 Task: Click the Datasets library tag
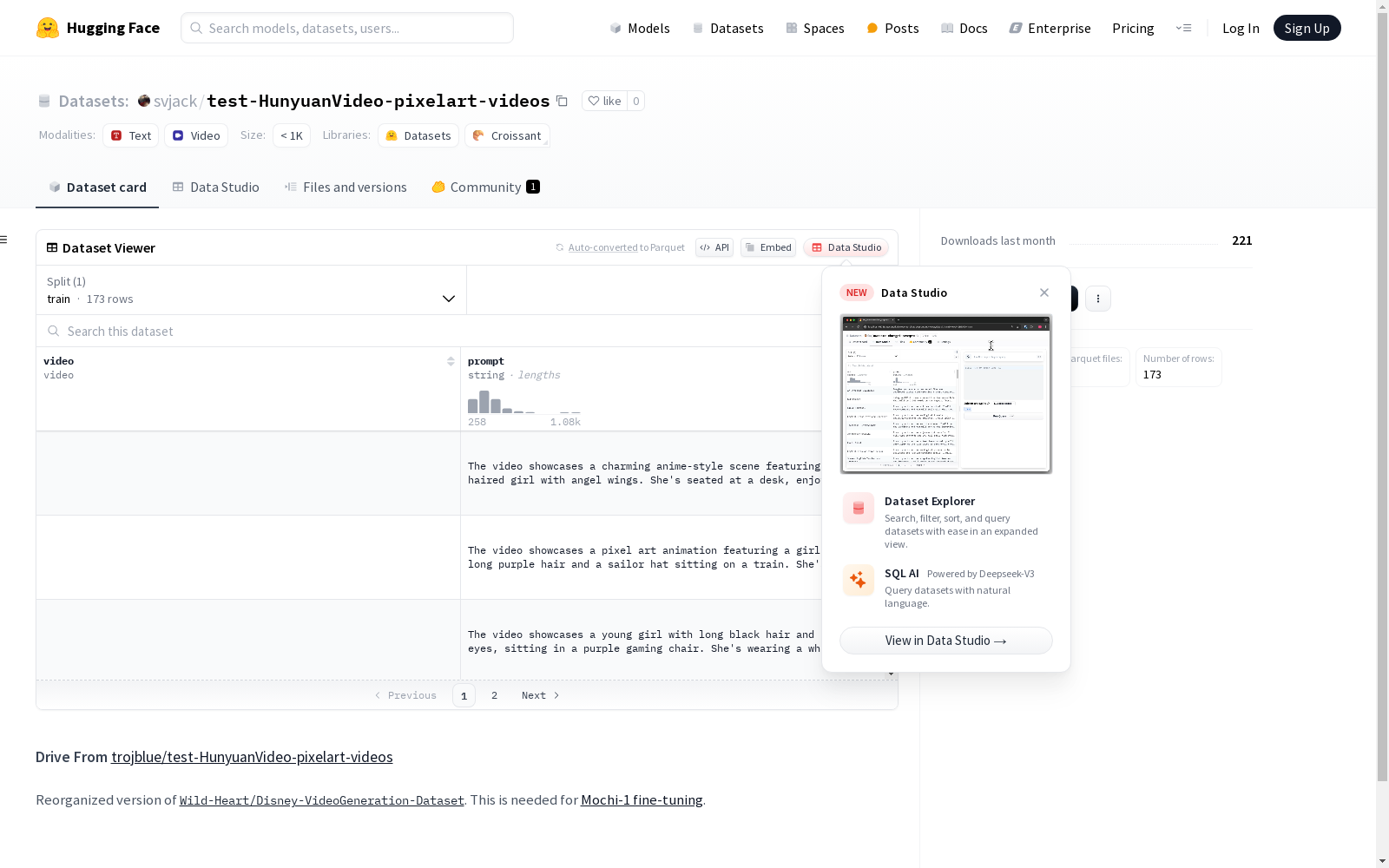(x=418, y=135)
